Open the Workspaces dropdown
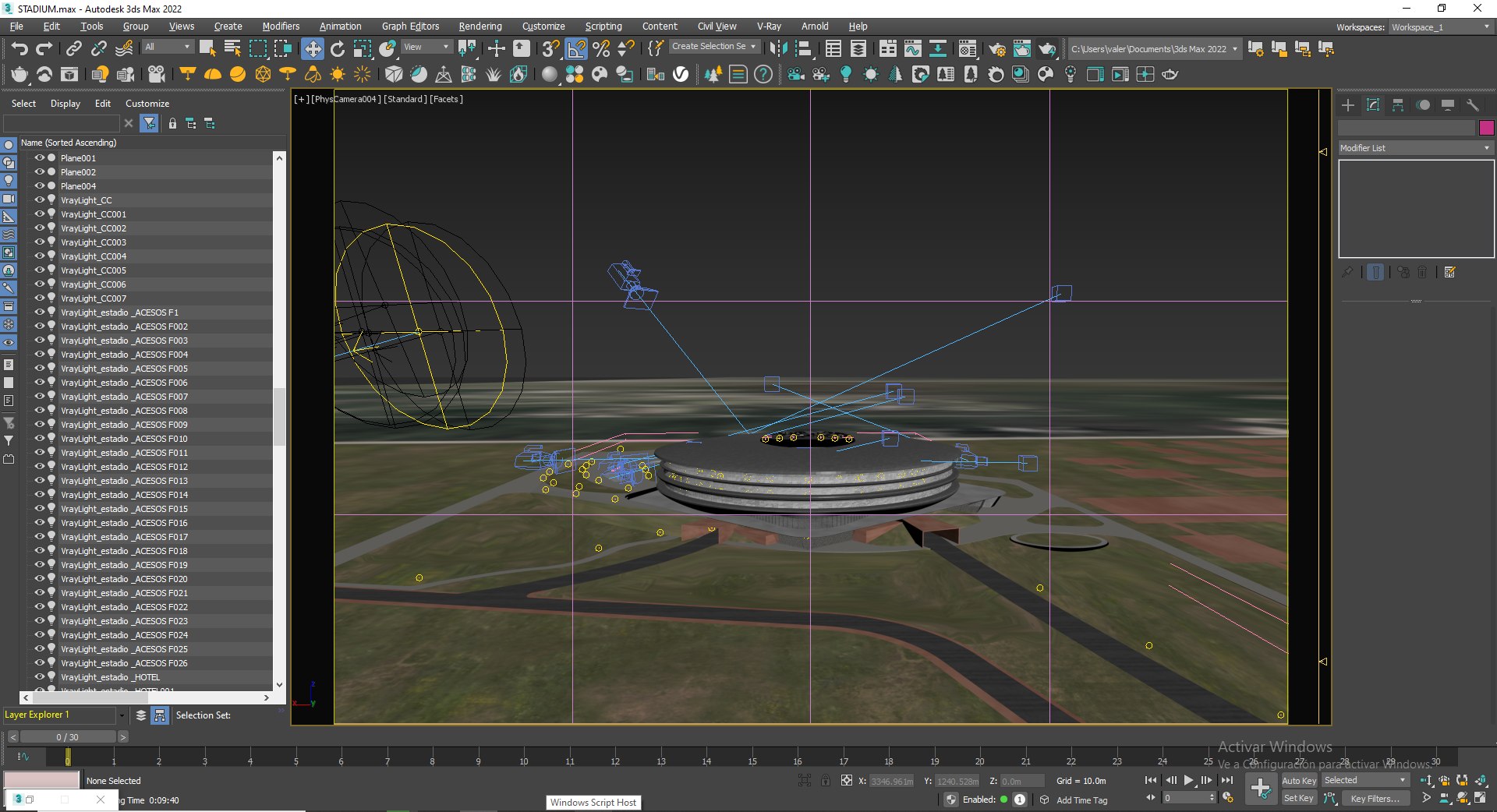Image resolution: width=1497 pixels, height=812 pixels. pos(1441,27)
